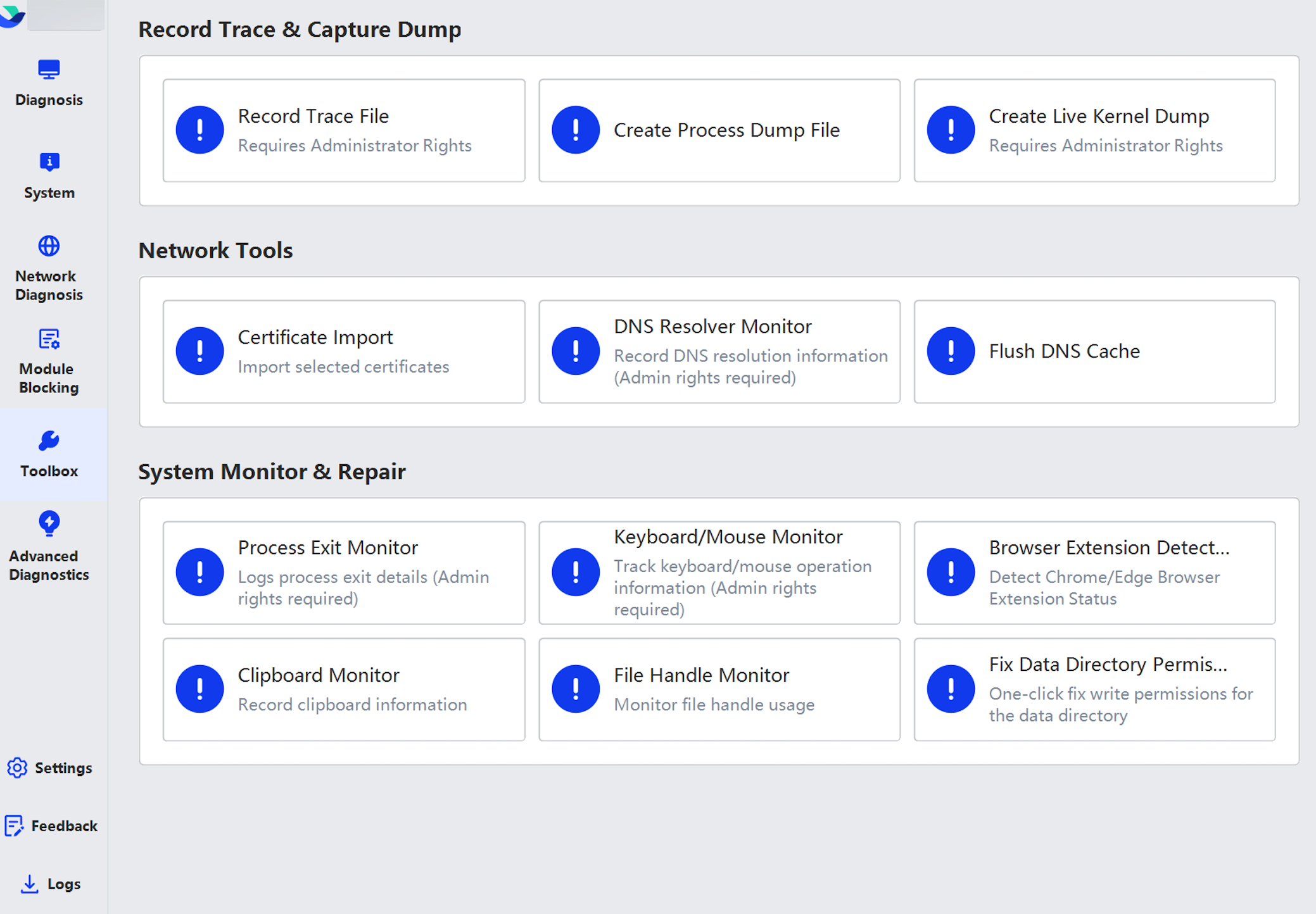Open the System info sidebar icon
The image size is (1316, 914).
tap(49, 162)
